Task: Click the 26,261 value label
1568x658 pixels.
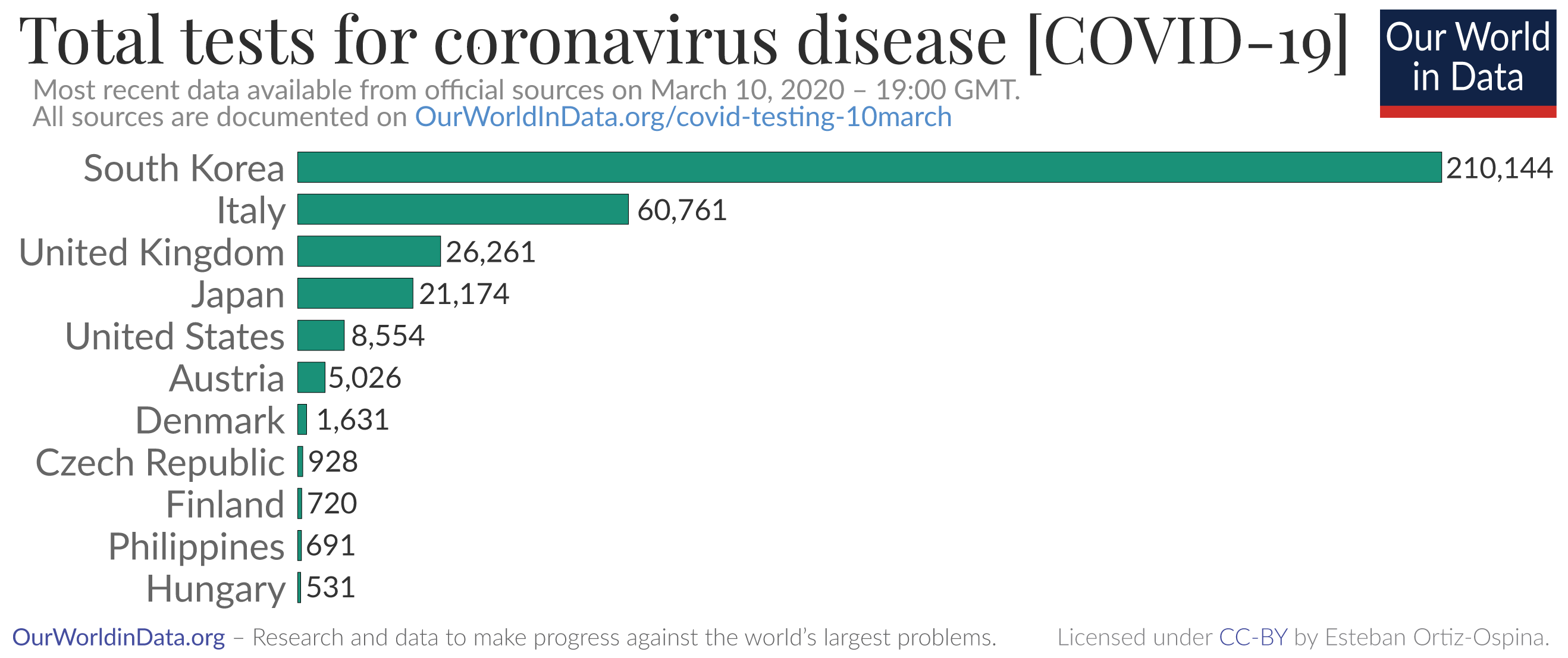Action: pos(491,253)
